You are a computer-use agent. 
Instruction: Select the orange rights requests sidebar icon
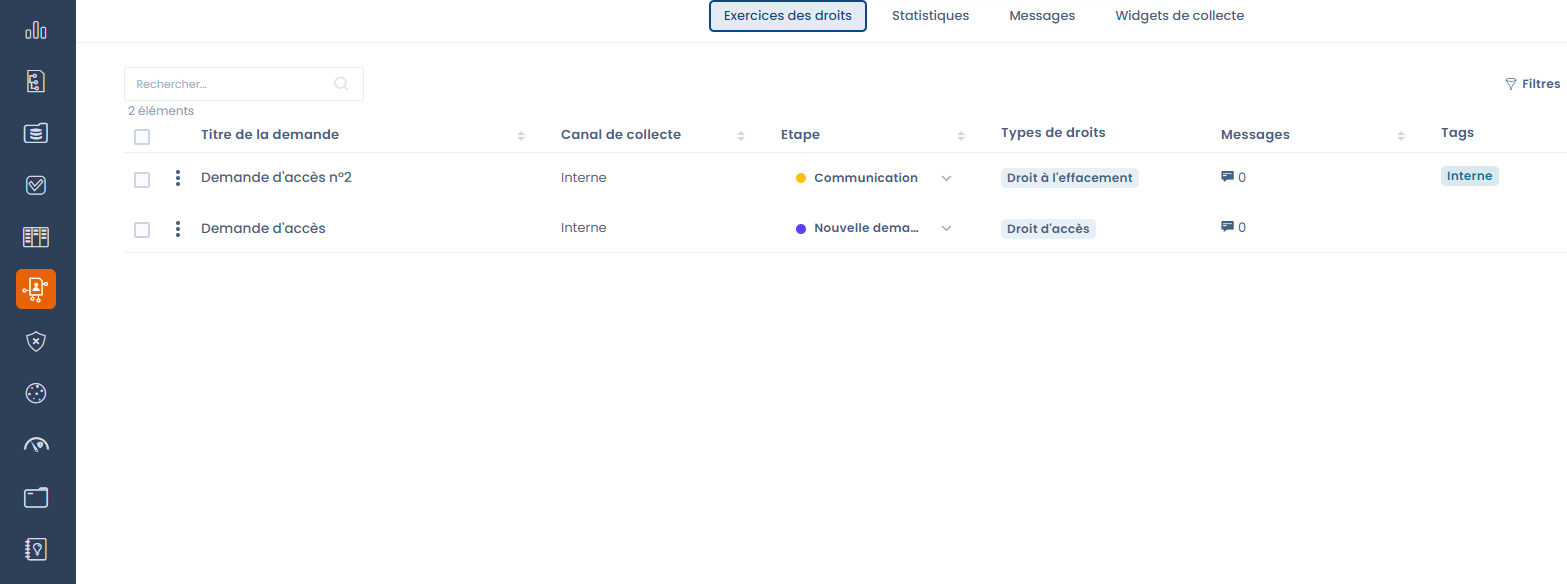pyautogui.click(x=36, y=289)
